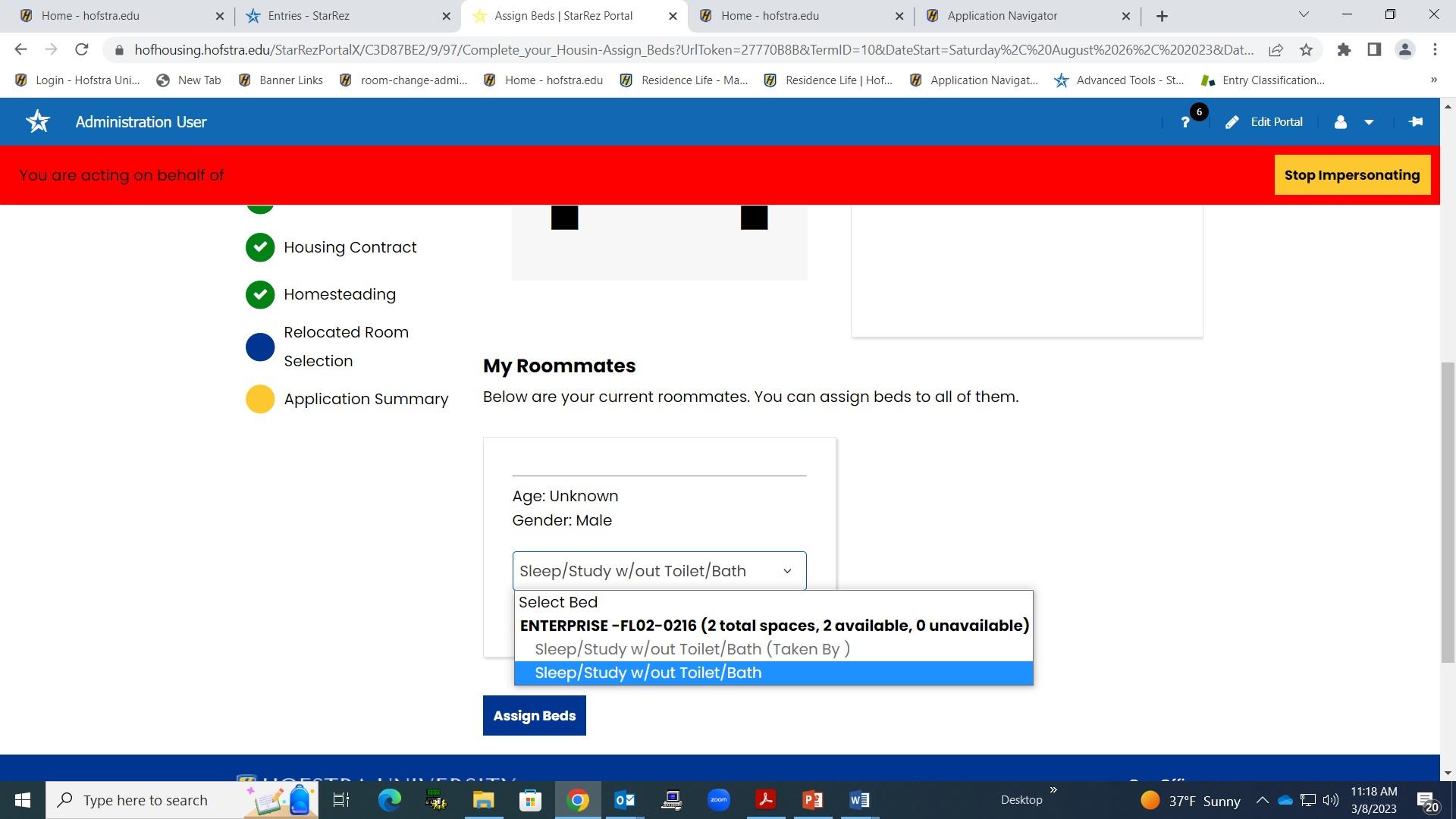
Task: Click the StarRez star logo icon
Action: tap(38, 121)
